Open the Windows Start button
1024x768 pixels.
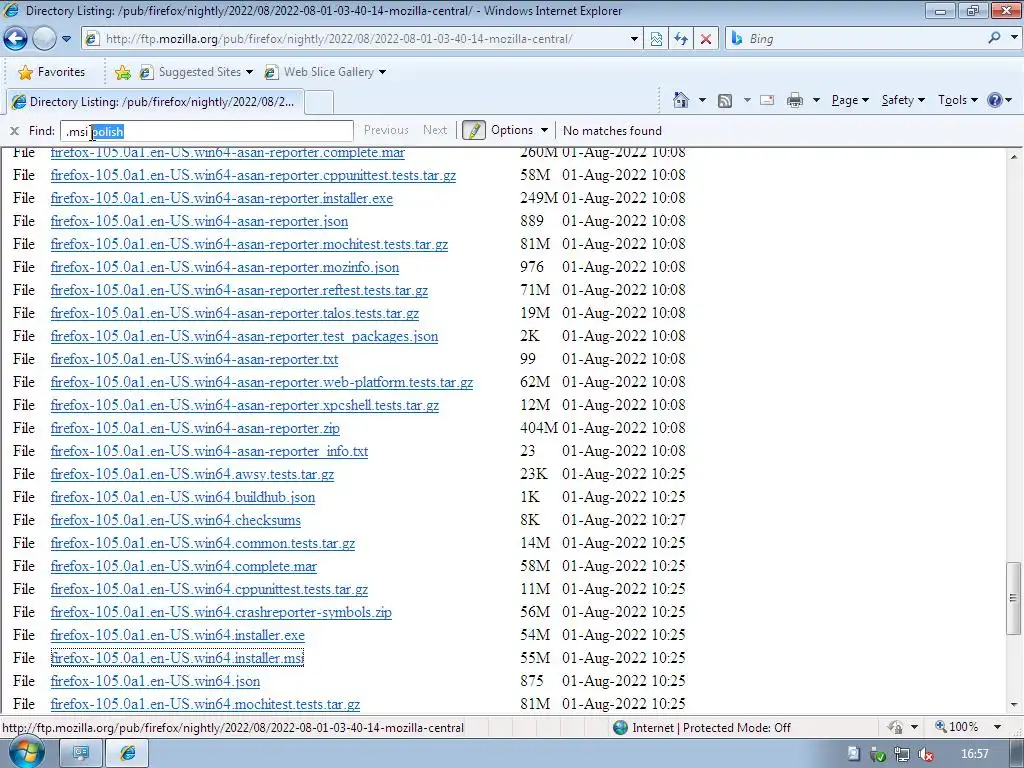tap(25, 753)
